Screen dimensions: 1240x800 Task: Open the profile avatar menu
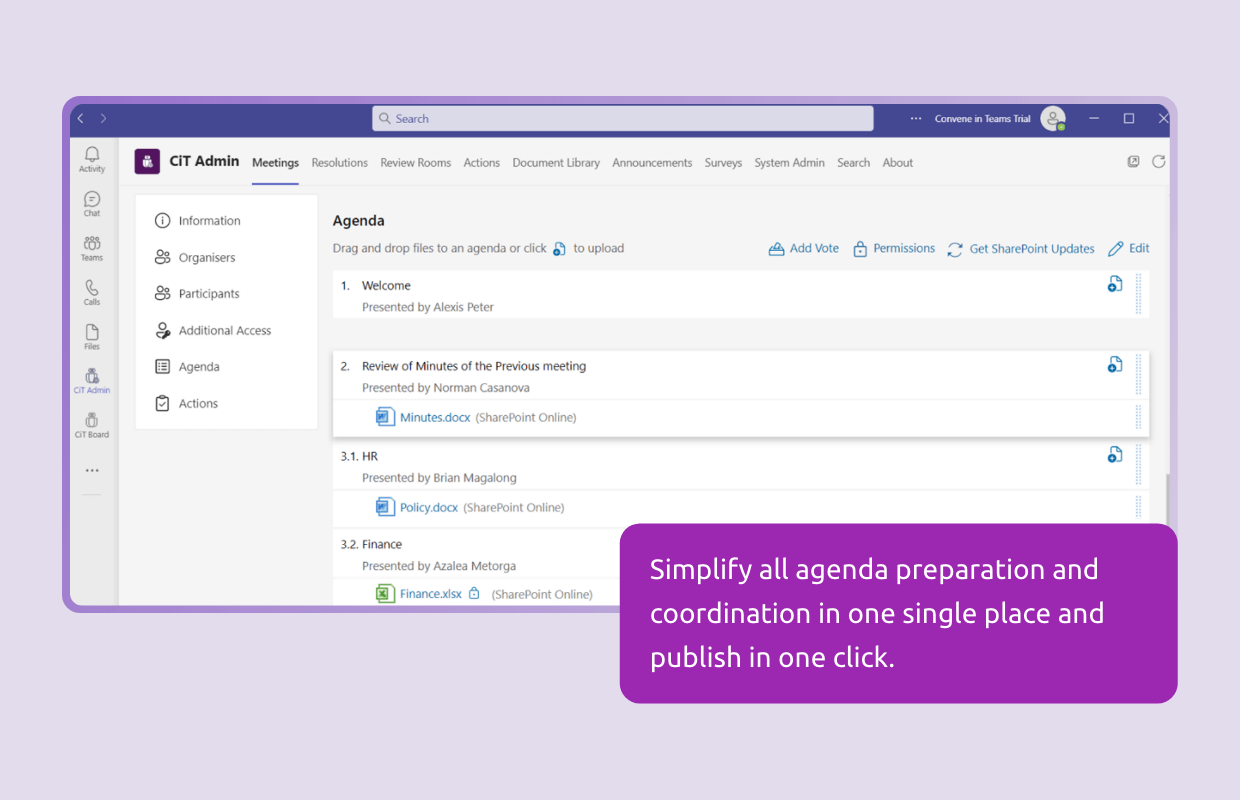point(1052,119)
